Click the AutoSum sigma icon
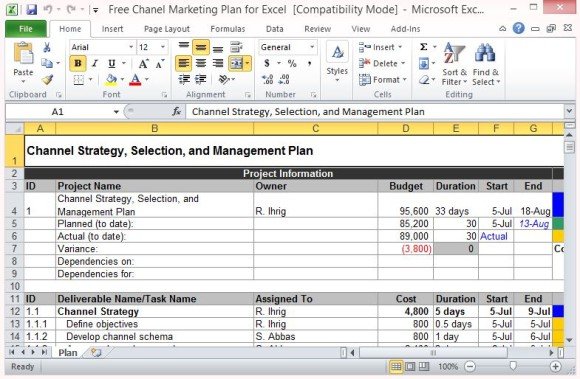Image resolution: width=580 pixels, height=379 pixels. click(424, 47)
